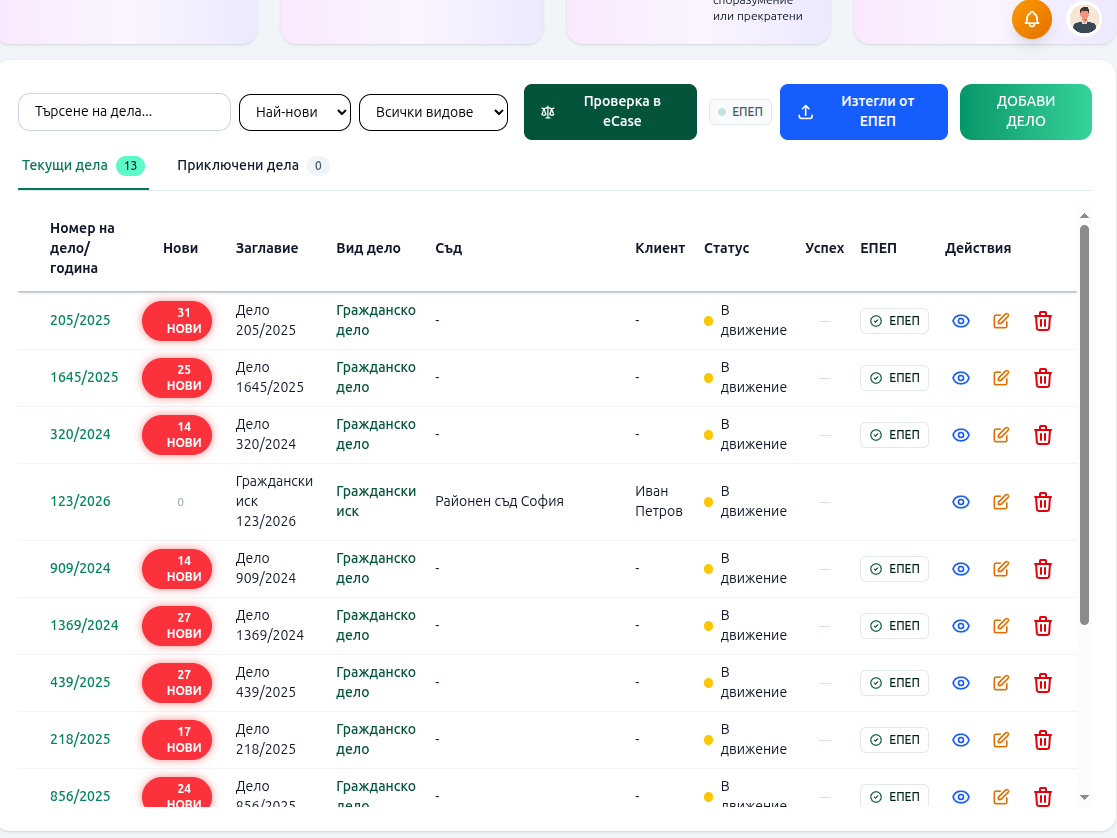This screenshot has width=1117, height=838.
Task: Open the notifications bell
Action: coord(1032,19)
